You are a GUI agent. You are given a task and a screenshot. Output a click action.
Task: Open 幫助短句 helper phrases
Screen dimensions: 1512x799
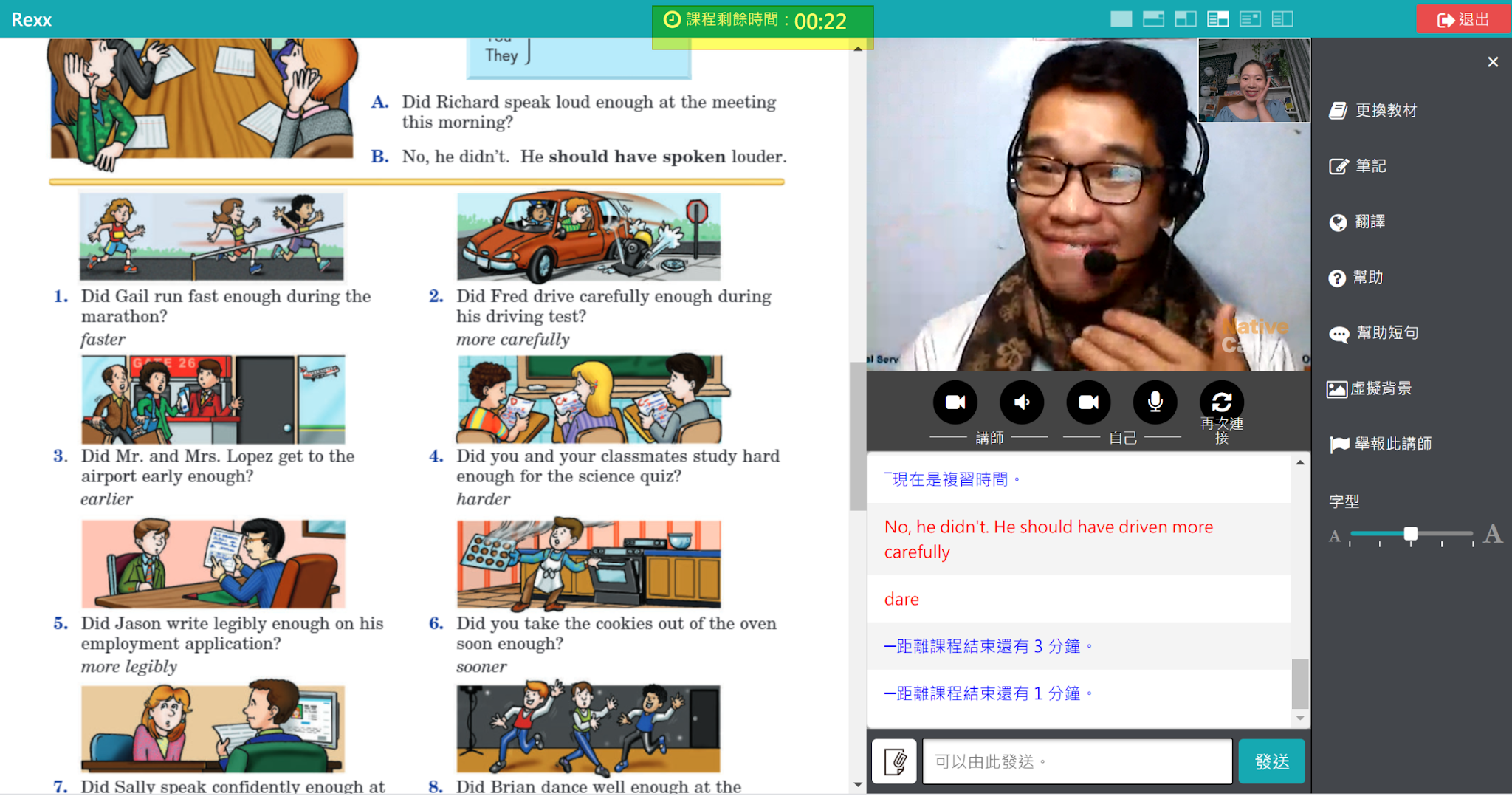coord(1373,333)
